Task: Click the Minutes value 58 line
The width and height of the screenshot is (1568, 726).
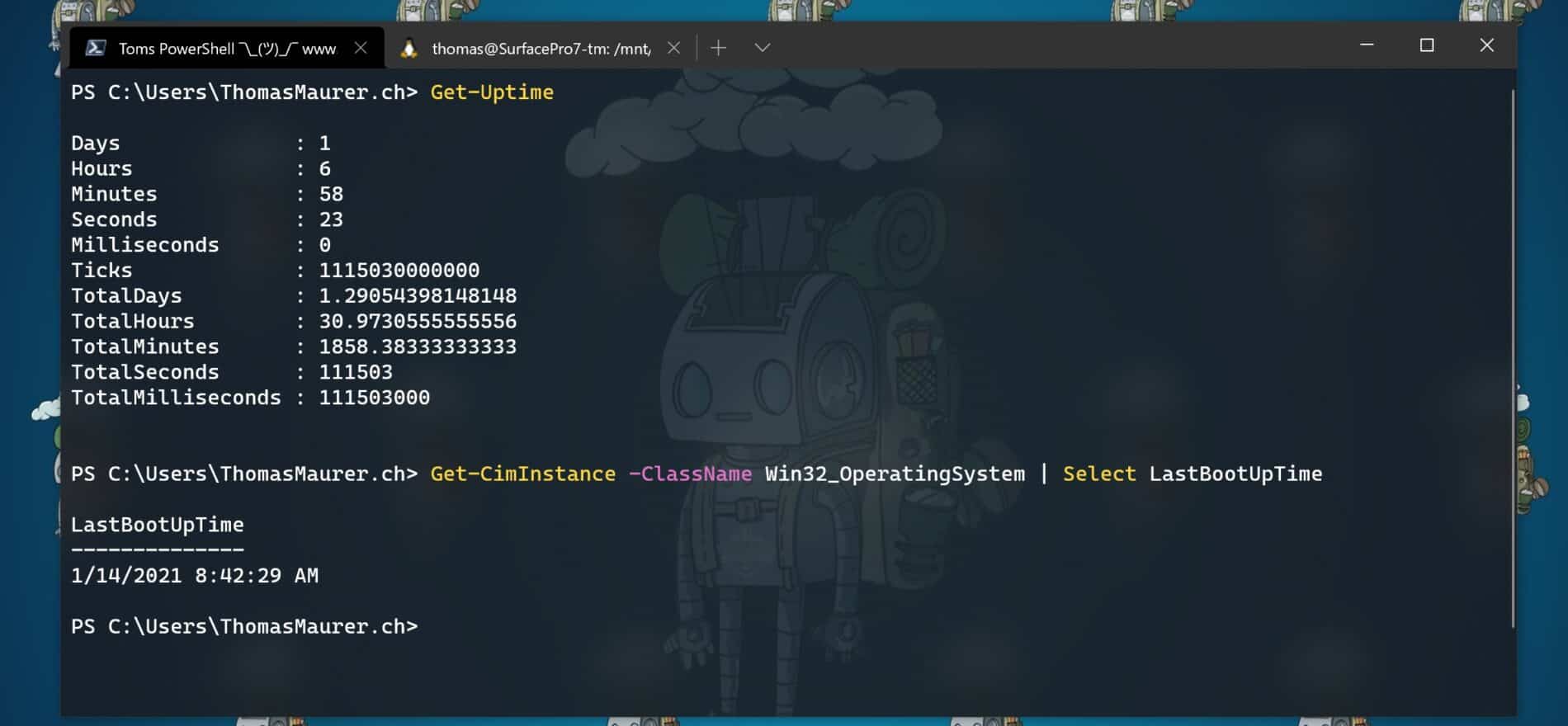Action: click(207, 195)
